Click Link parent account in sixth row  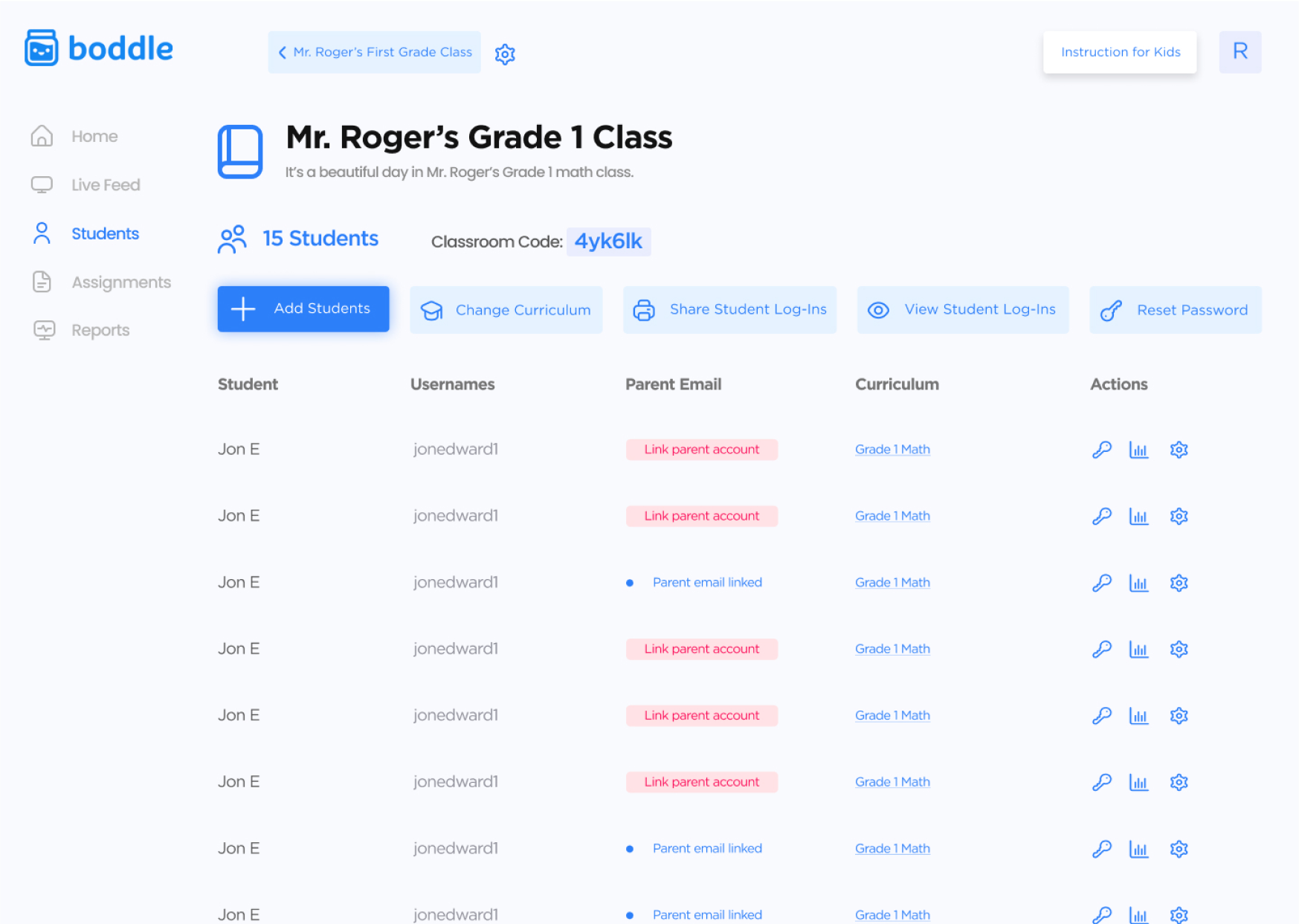(702, 782)
